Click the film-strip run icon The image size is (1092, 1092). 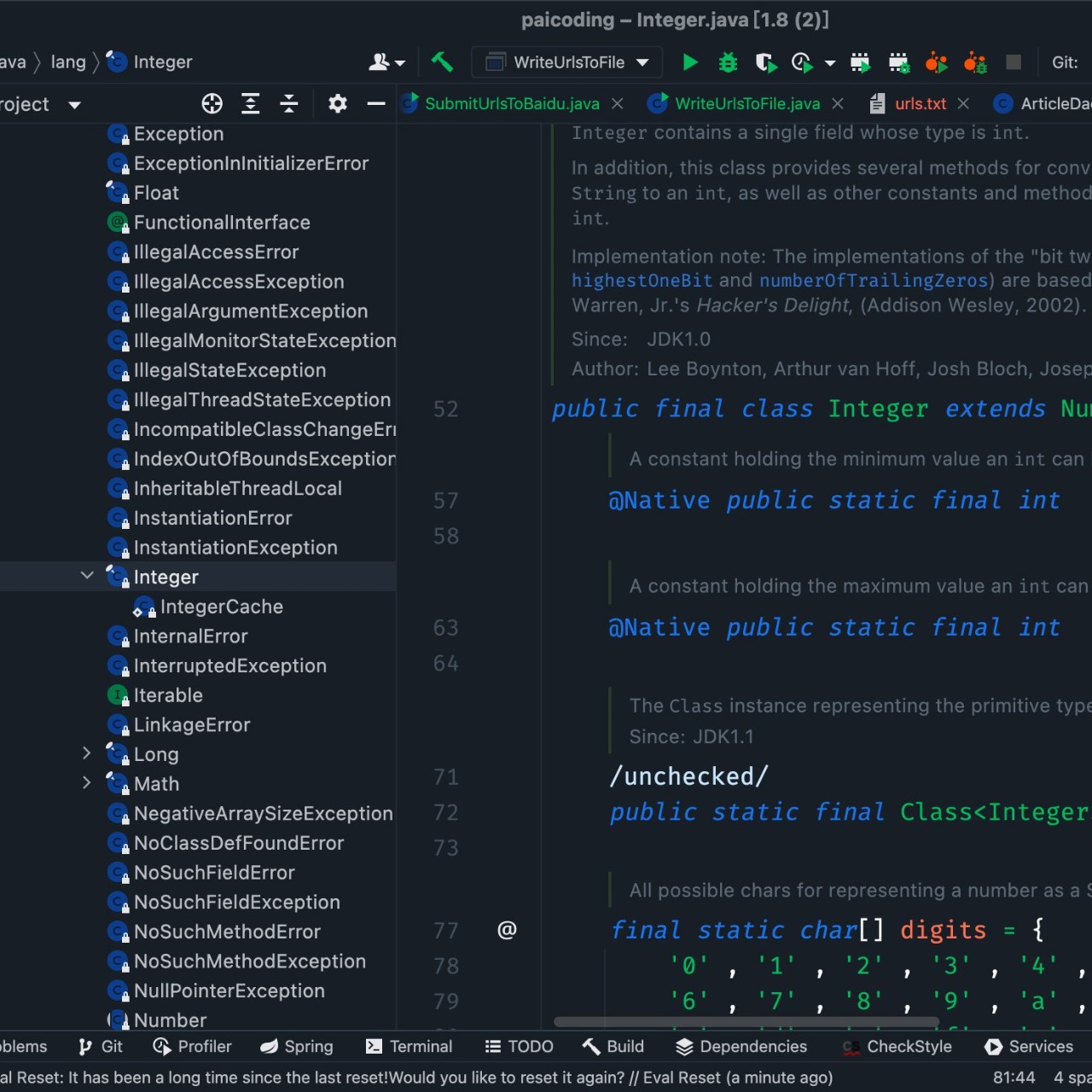tap(860, 62)
